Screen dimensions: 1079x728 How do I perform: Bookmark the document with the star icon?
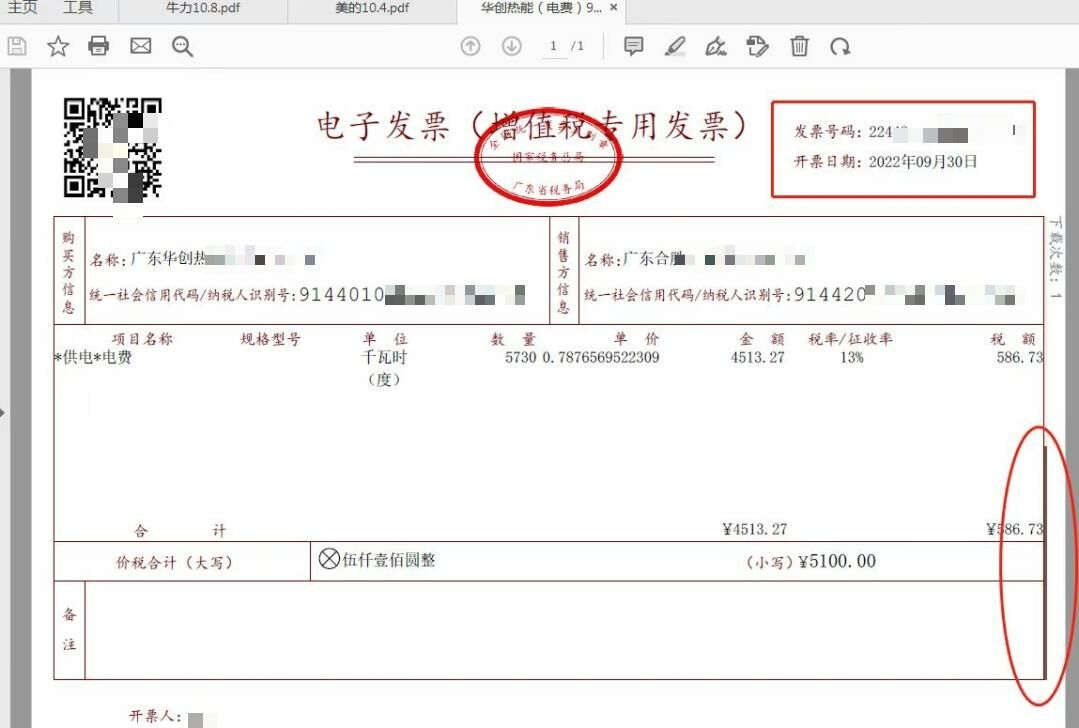(58, 46)
